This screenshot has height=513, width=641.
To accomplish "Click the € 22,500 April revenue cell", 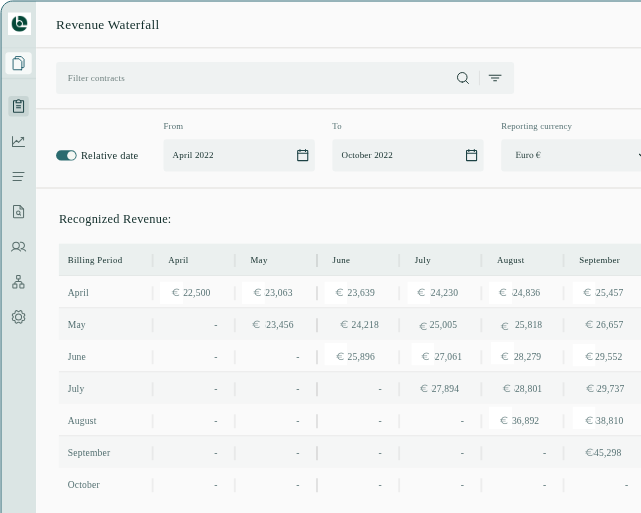I will (191, 293).
